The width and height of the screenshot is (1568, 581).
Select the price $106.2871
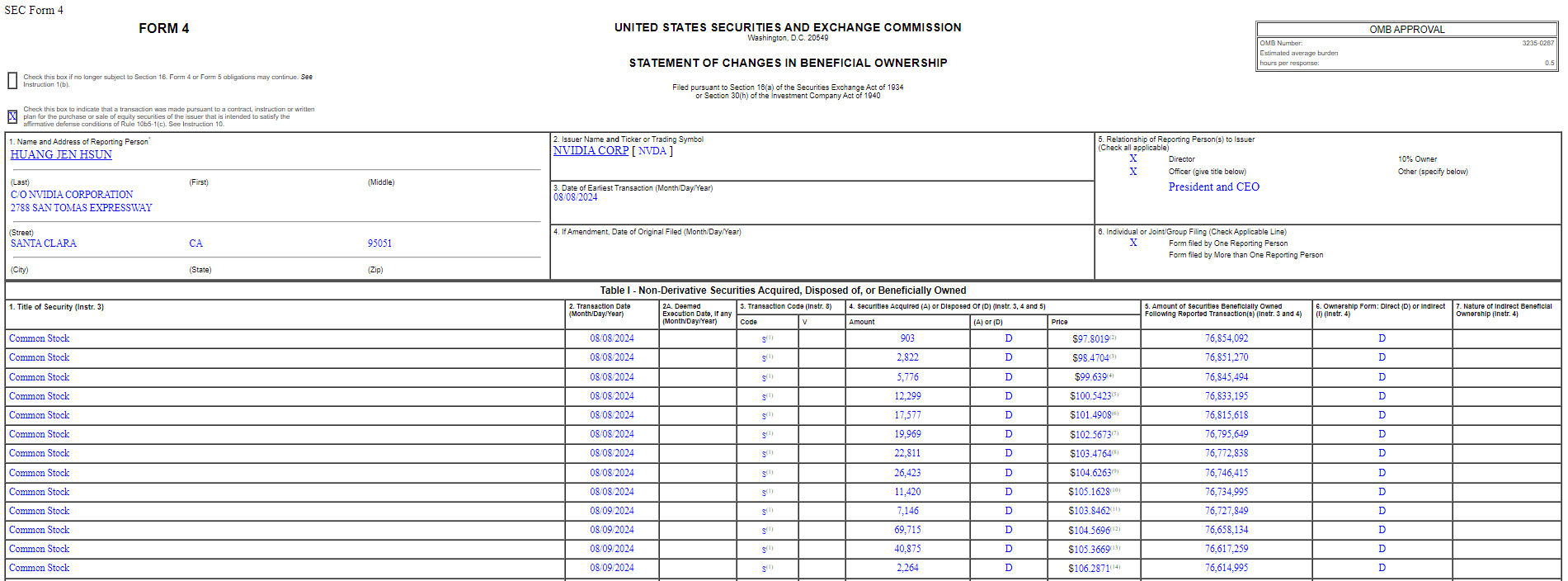pyautogui.click(x=1090, y=569)
